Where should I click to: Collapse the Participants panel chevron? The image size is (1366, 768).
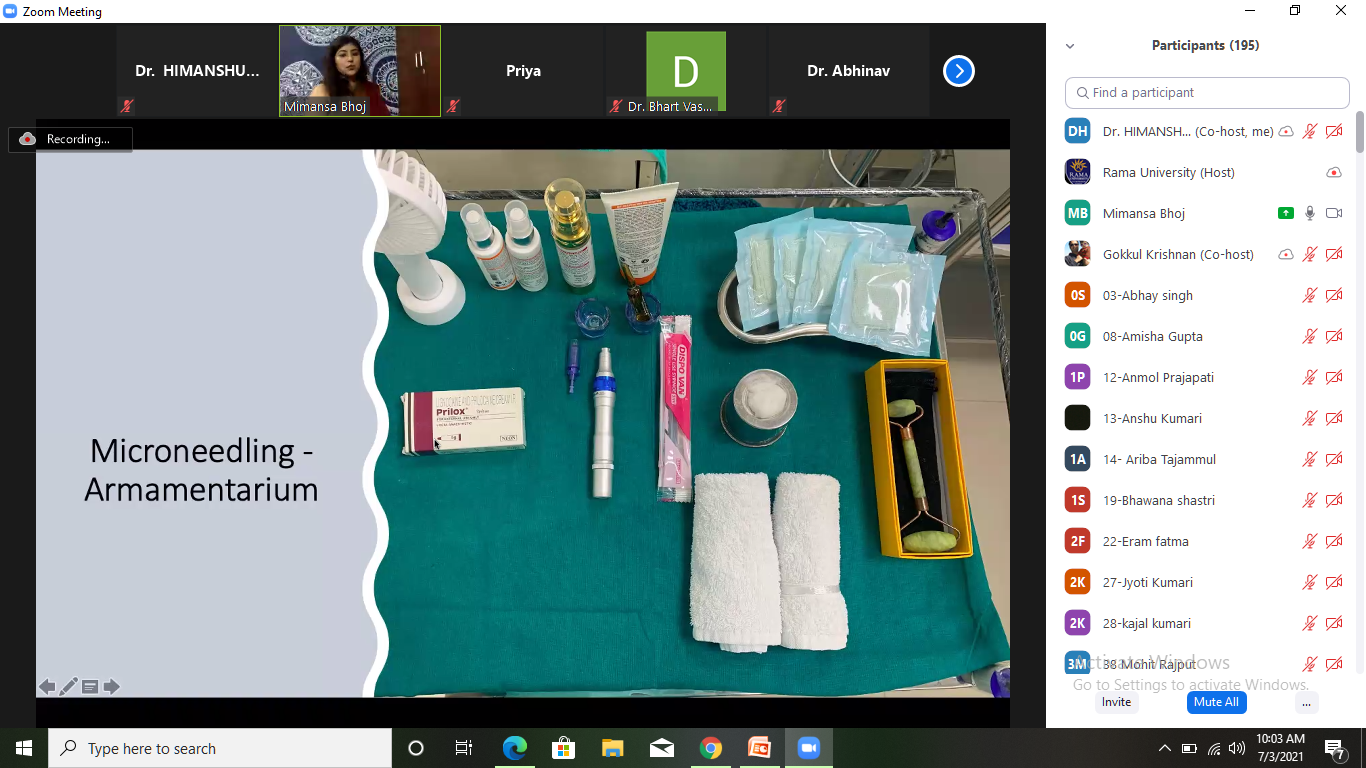(1070, 46)
